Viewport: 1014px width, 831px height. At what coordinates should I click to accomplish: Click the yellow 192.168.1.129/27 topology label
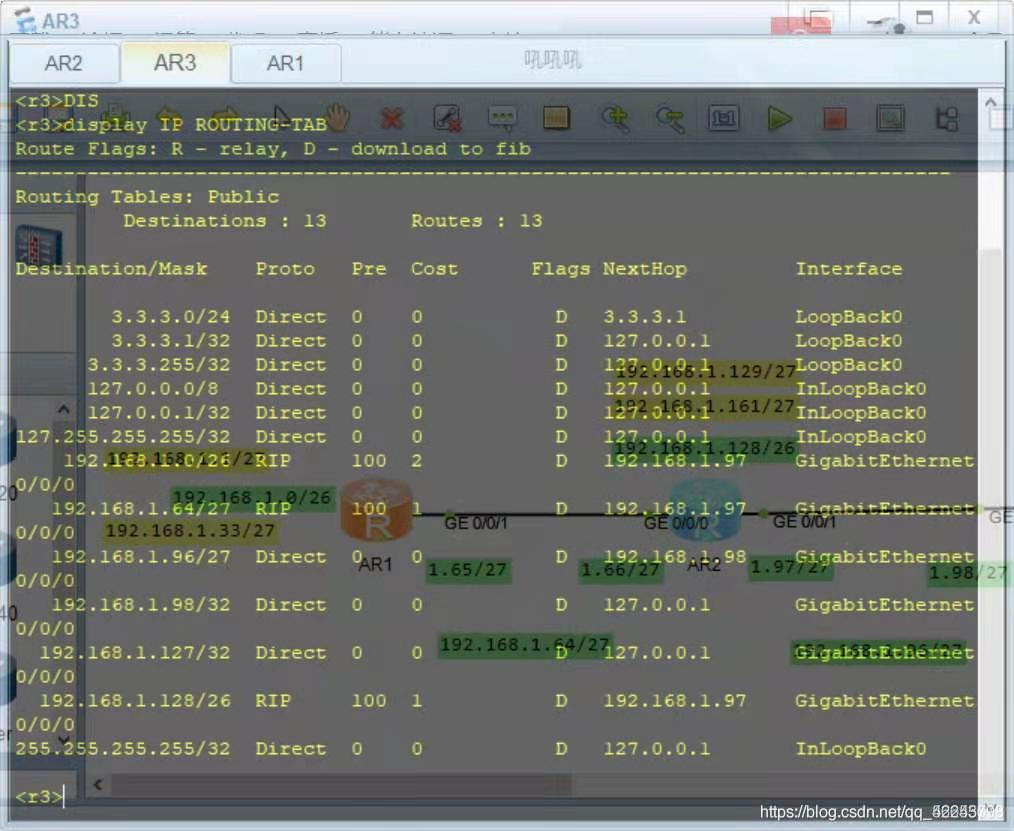pyautogui.click(x=705, y=371)
